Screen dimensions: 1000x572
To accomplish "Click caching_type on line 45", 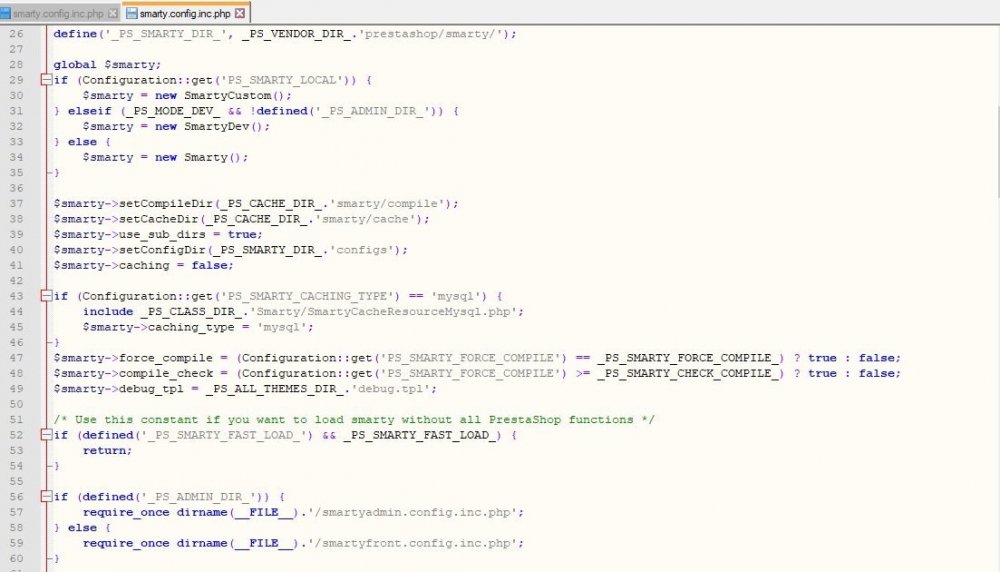I will click(191, 327).
